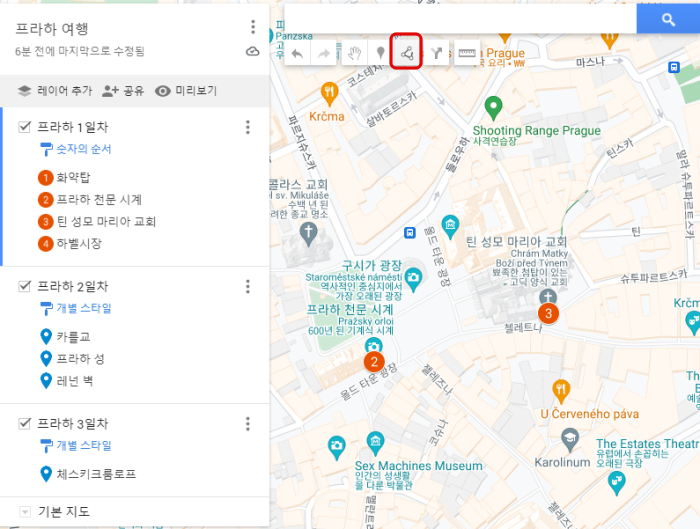This screenshot has width=700, height=529.
Task: Click Krčma restaurant pin on map
Action: tap(329, 94)
